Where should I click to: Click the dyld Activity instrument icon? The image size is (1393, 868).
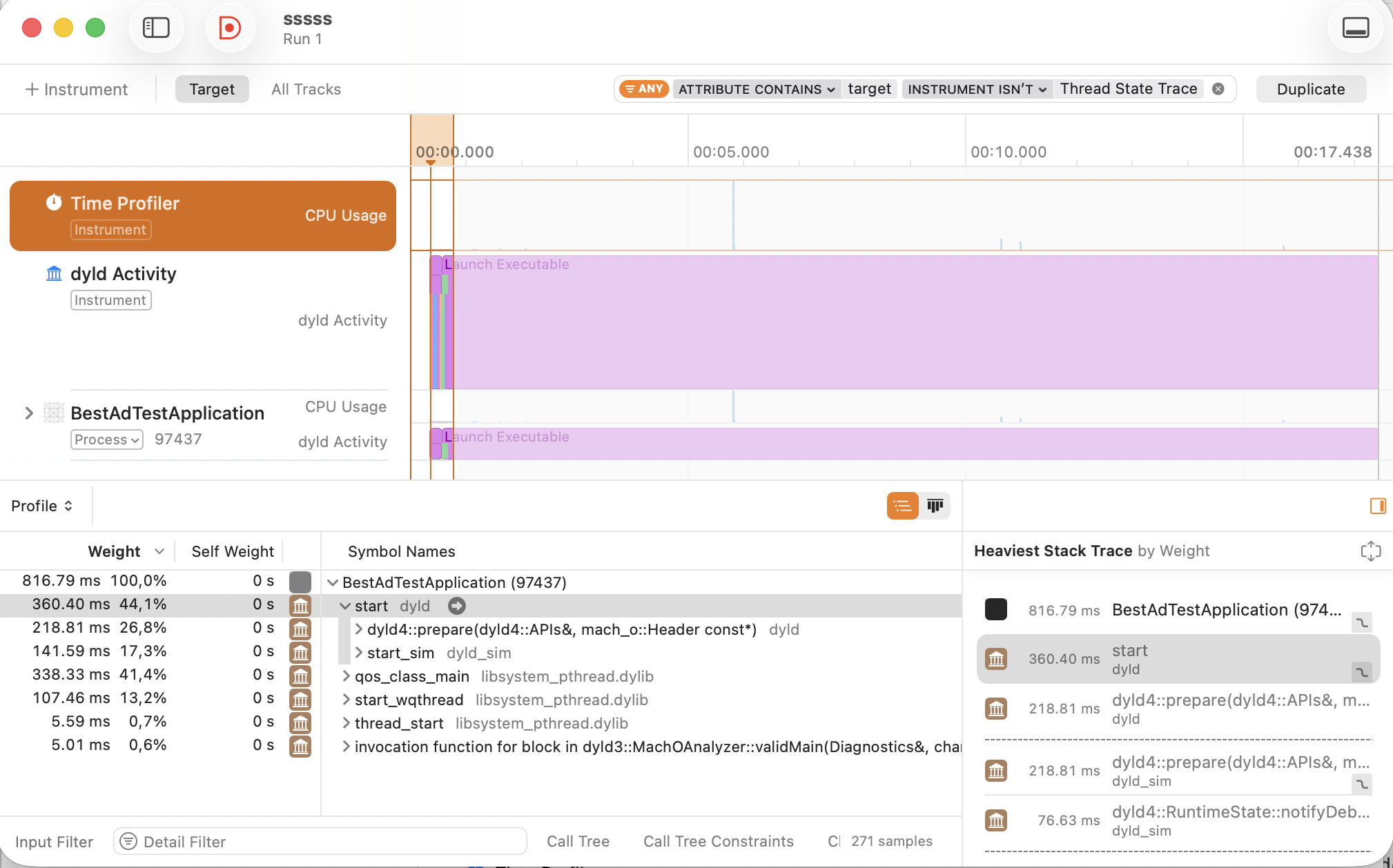click(54, 274)
